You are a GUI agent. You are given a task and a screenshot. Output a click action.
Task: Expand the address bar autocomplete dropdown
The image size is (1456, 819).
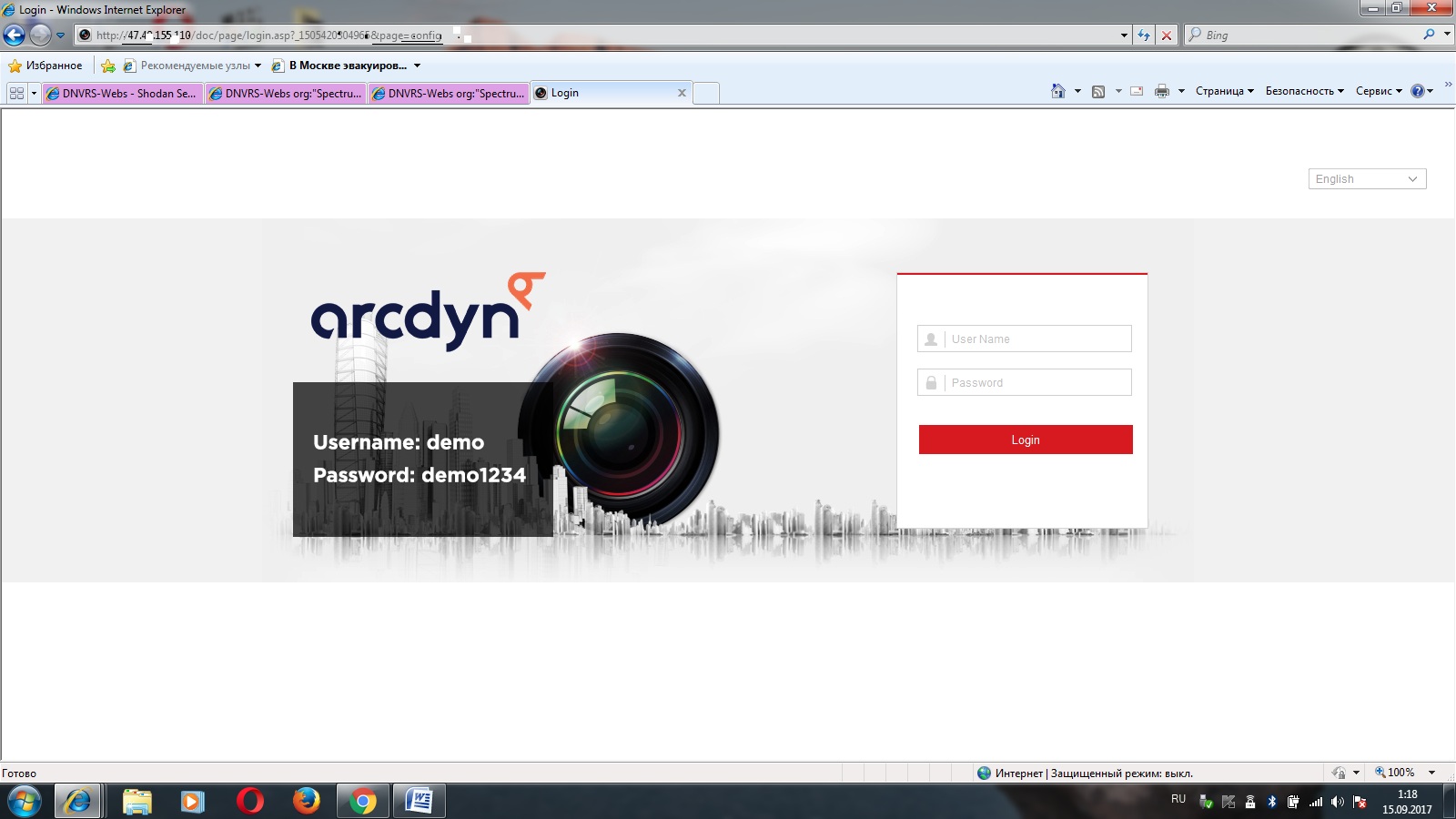point(1124,35)
